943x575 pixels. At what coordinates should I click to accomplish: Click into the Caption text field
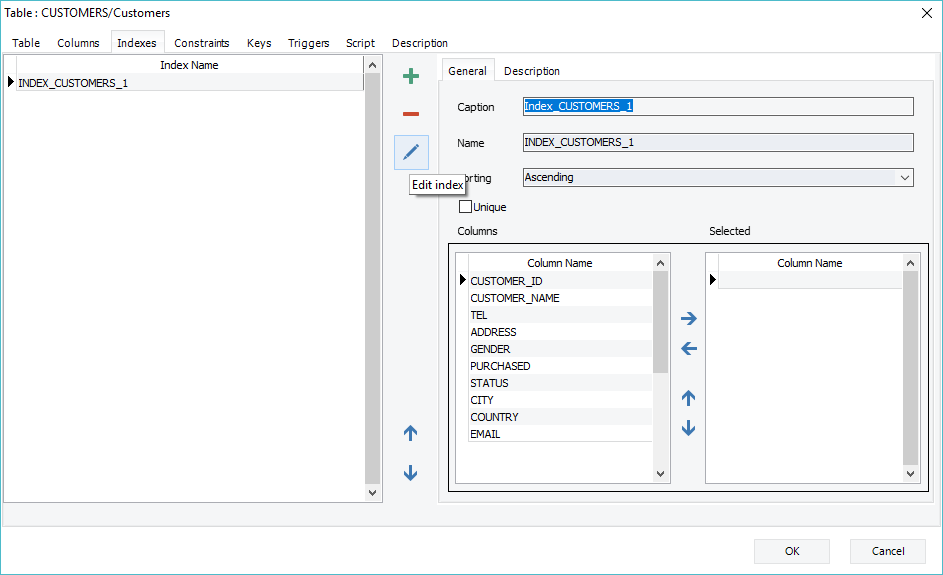[718, 107]
